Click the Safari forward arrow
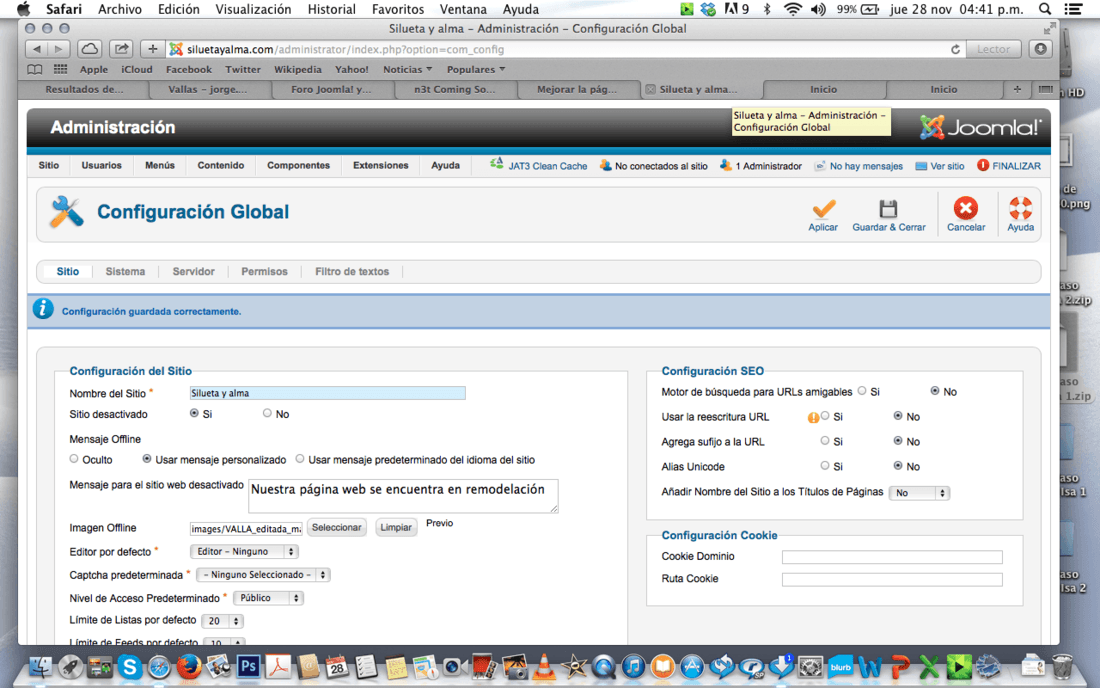 coord(59,49)
